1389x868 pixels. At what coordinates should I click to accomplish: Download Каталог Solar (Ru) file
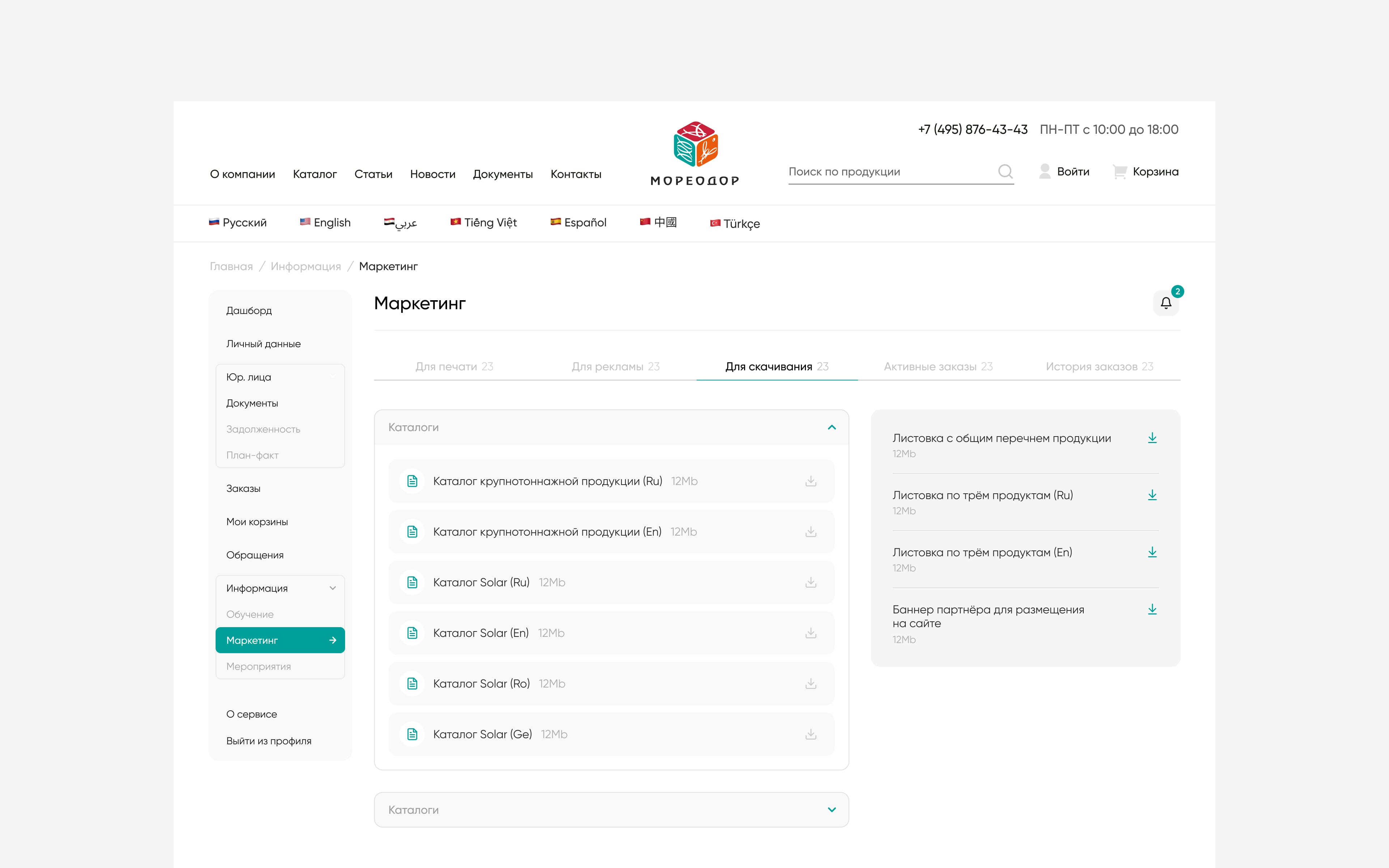811,583
